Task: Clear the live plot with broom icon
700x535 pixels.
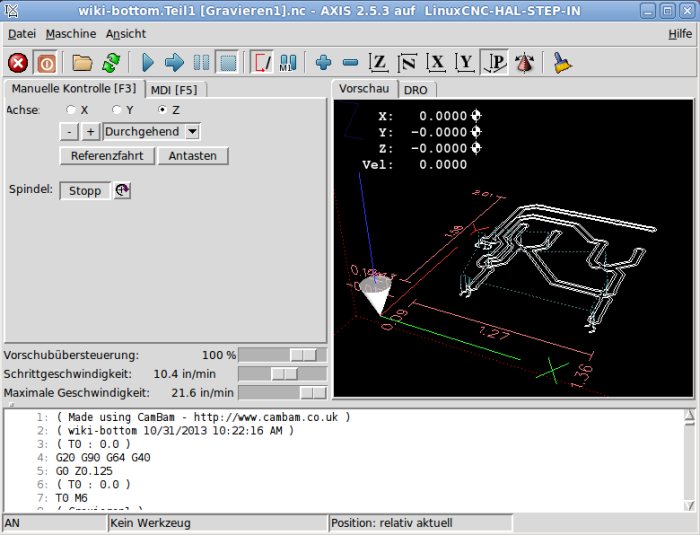Action: tap(563, 63)
